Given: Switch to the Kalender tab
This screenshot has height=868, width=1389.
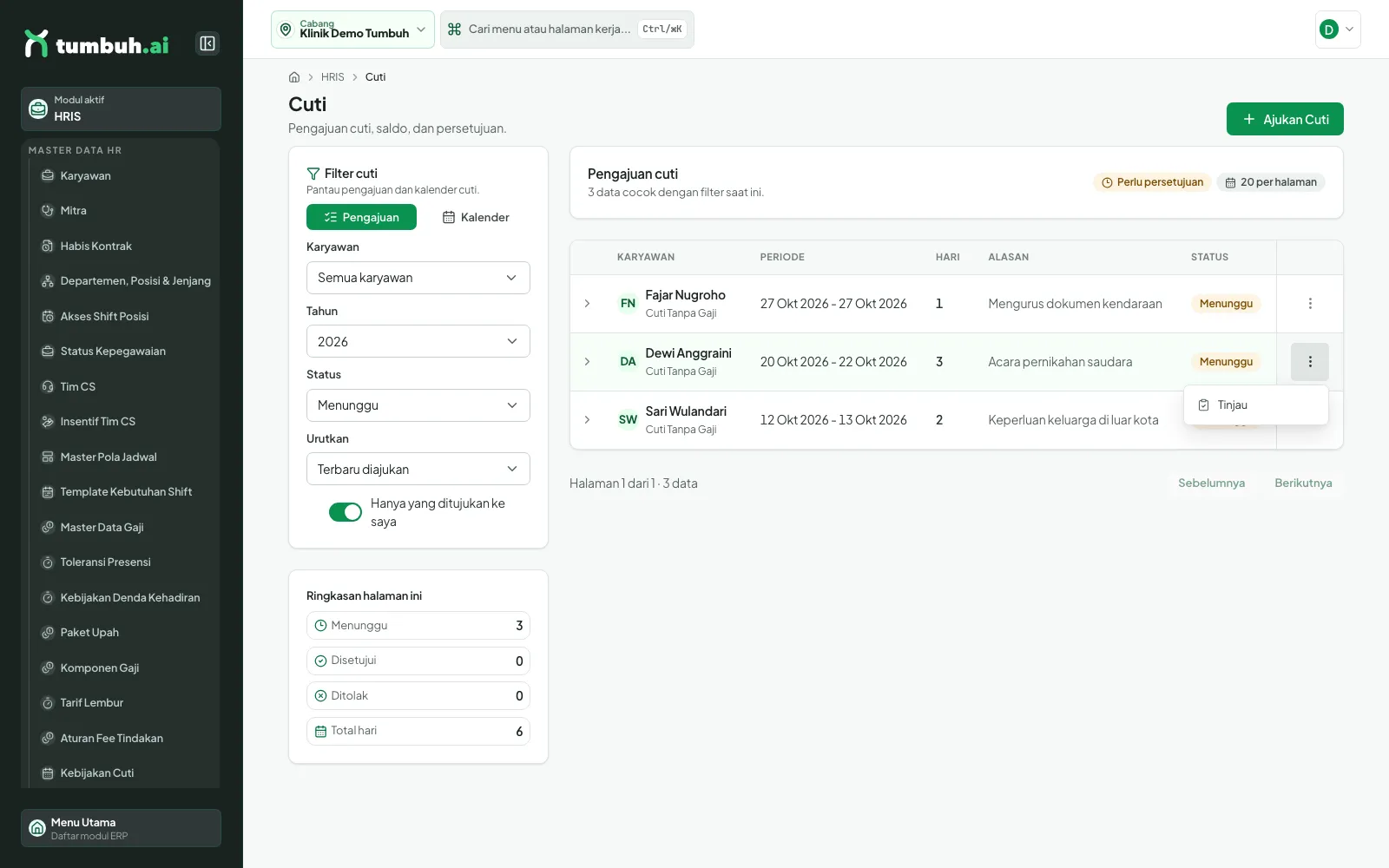Looking at the screenshot, I should (x=476, y=217).
